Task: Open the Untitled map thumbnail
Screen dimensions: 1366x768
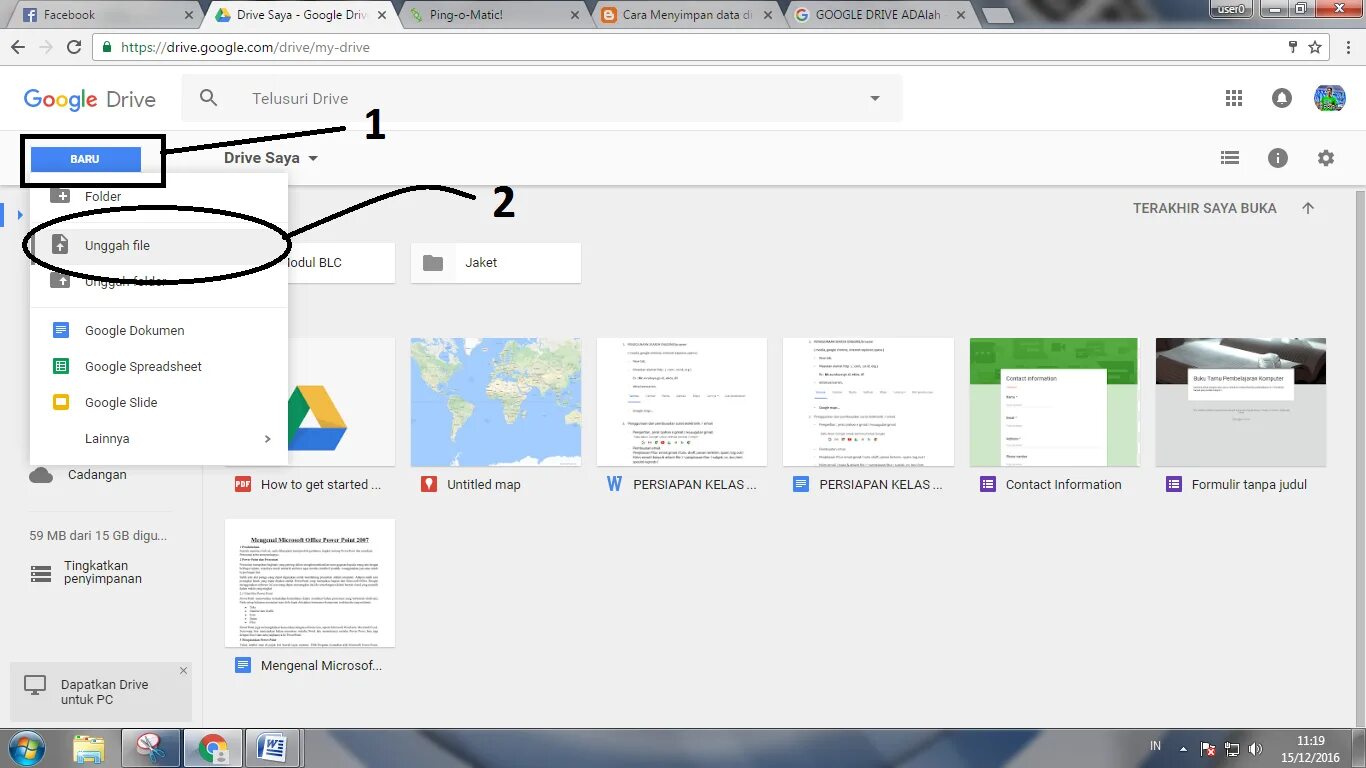Action: [x=496, y=402]
